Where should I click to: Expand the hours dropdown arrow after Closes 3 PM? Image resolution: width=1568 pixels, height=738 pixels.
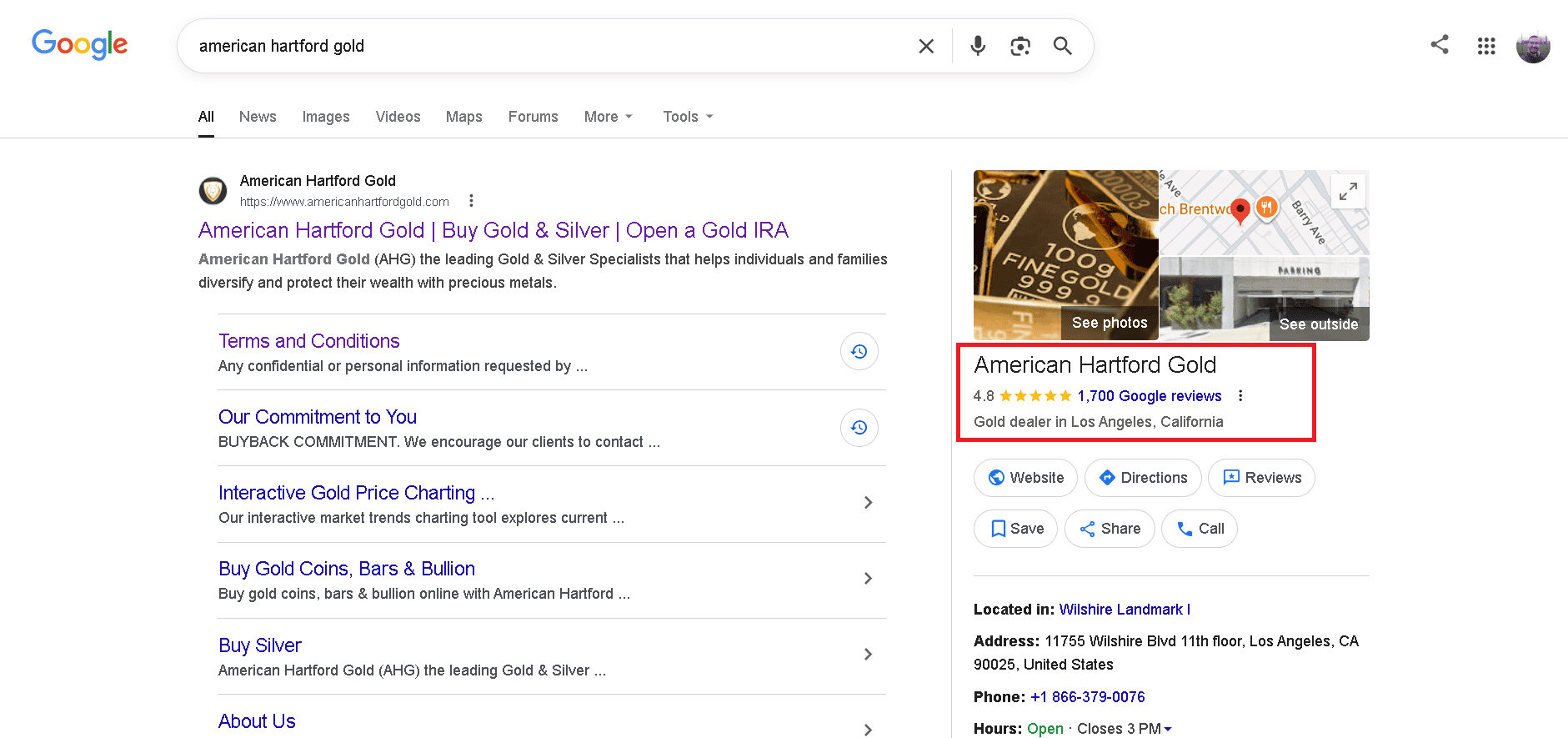click(1168, 729)
